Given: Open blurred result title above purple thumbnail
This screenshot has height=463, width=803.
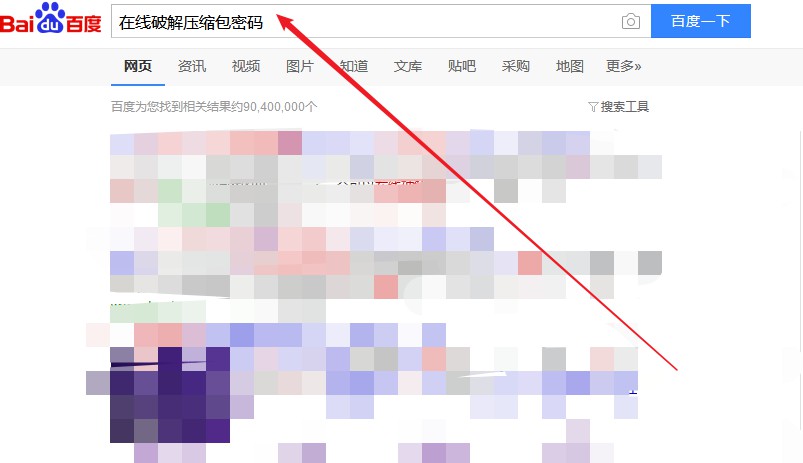Looking at the screenshot, I should point(270,334).
